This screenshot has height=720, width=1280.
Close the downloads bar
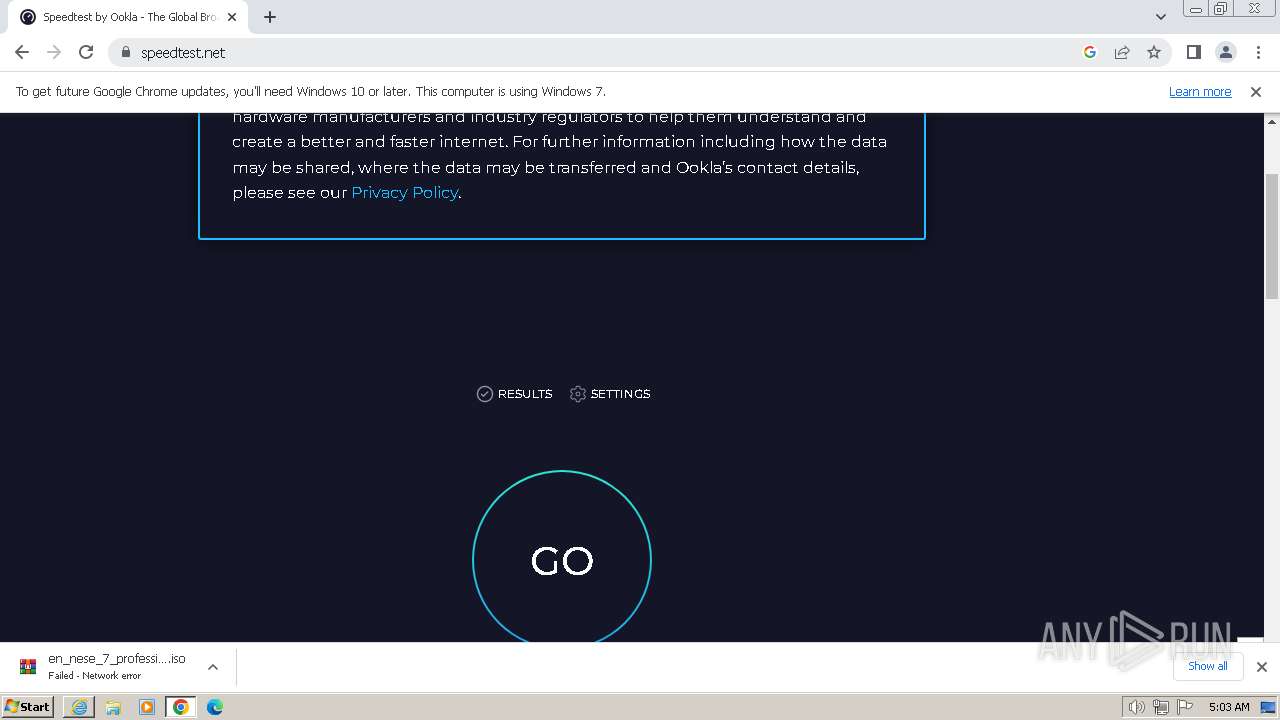(1262, 667)
